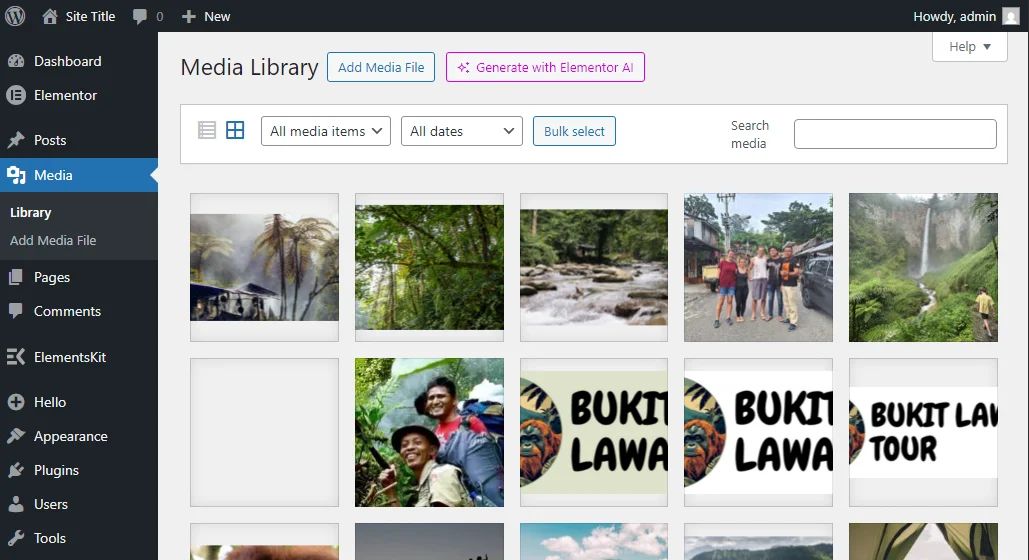Open the Users menu label
Screen dimensions: 1029x560
click(51, 504)
